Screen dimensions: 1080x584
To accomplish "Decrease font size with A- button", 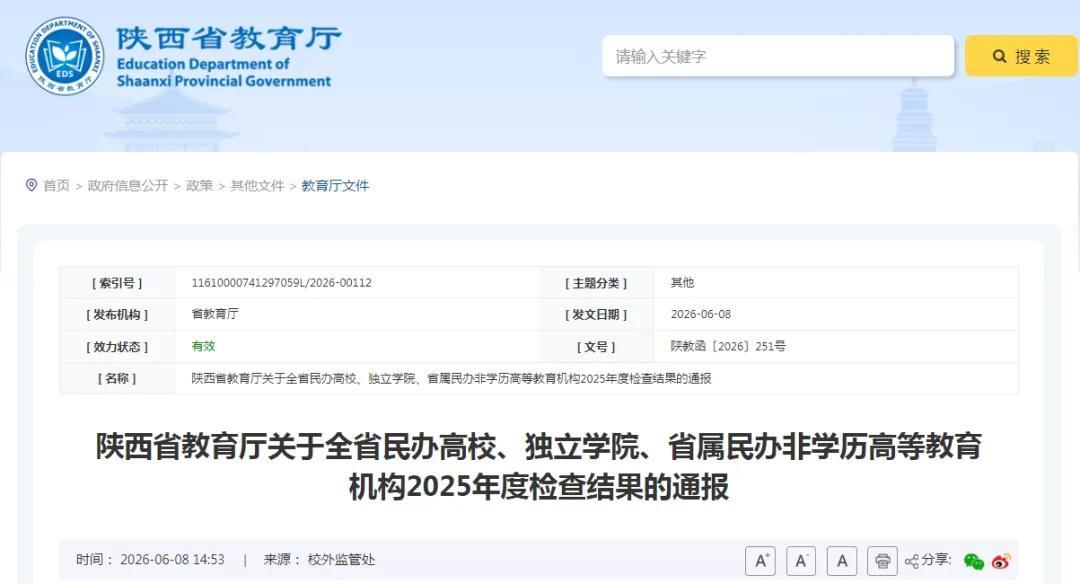I will pos(801,561).
